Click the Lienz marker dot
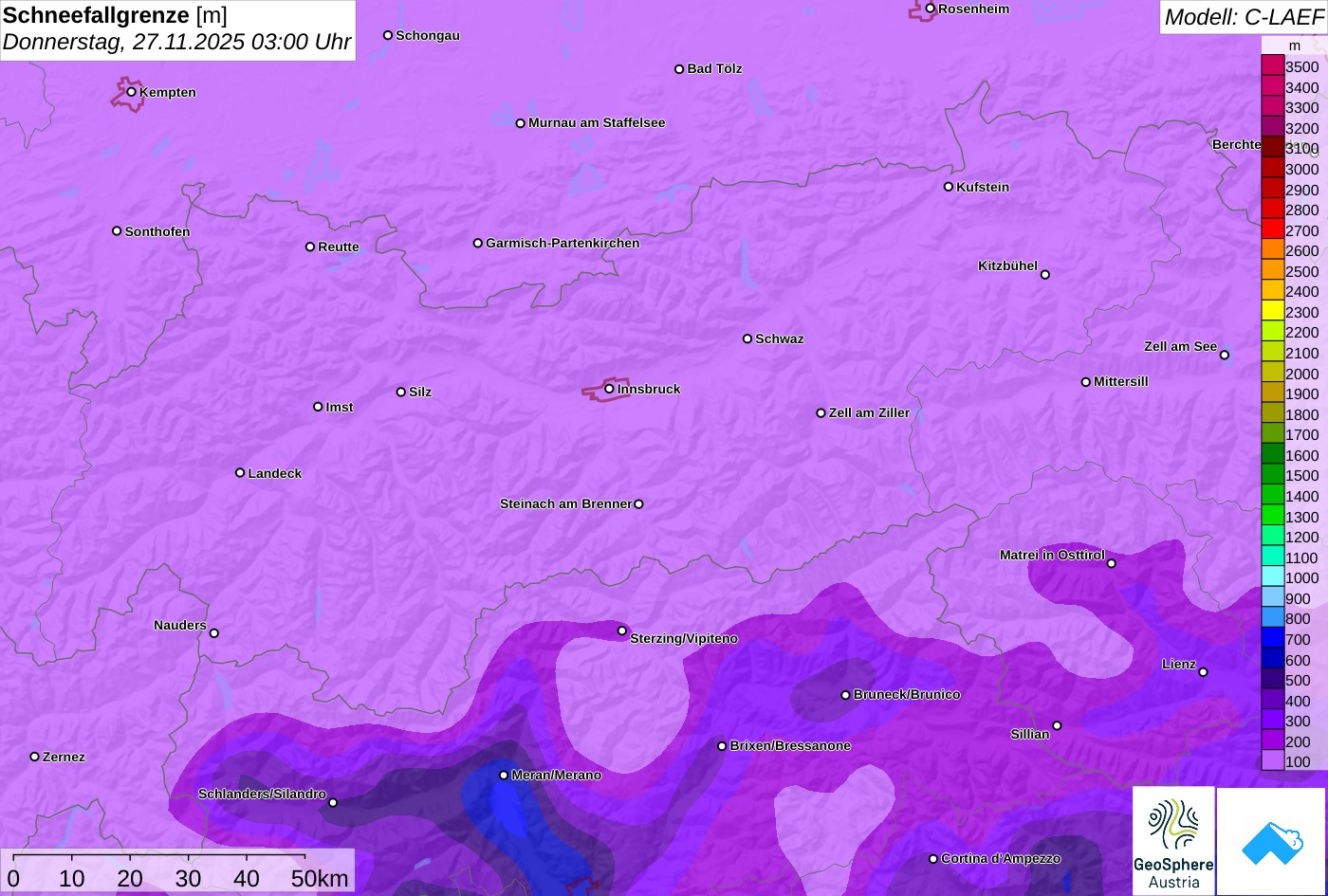The image size is (1328, 896). coord(1203,672)
